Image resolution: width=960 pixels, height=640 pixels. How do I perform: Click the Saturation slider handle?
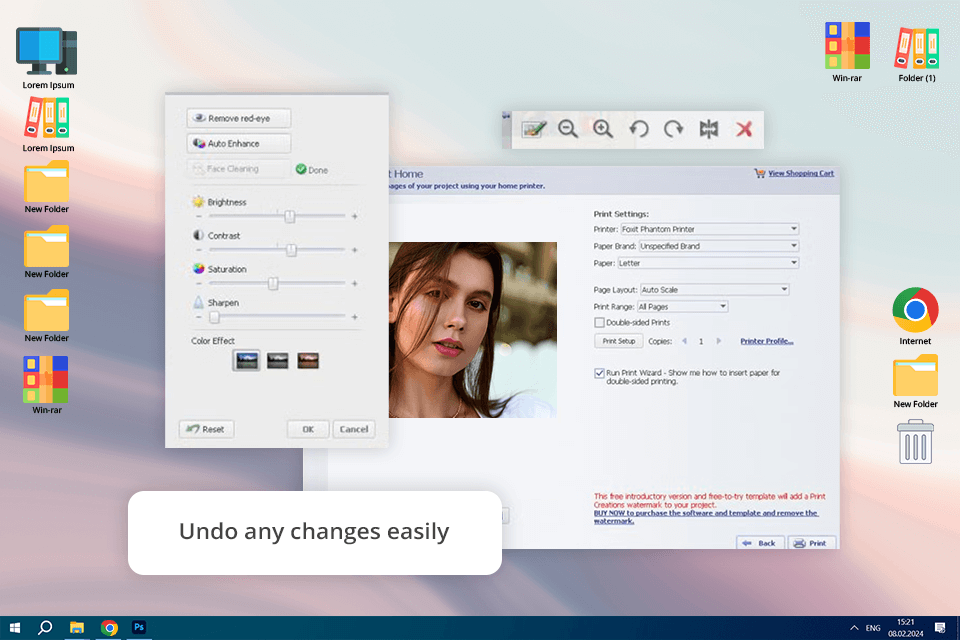click(273, 283)
